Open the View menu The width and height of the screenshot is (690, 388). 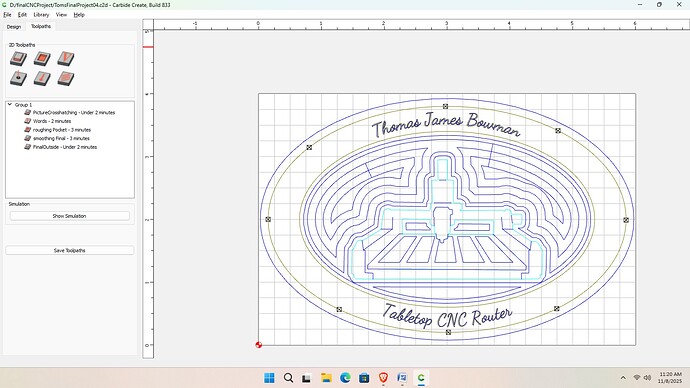pyautogui.click(x=61, y=15)
